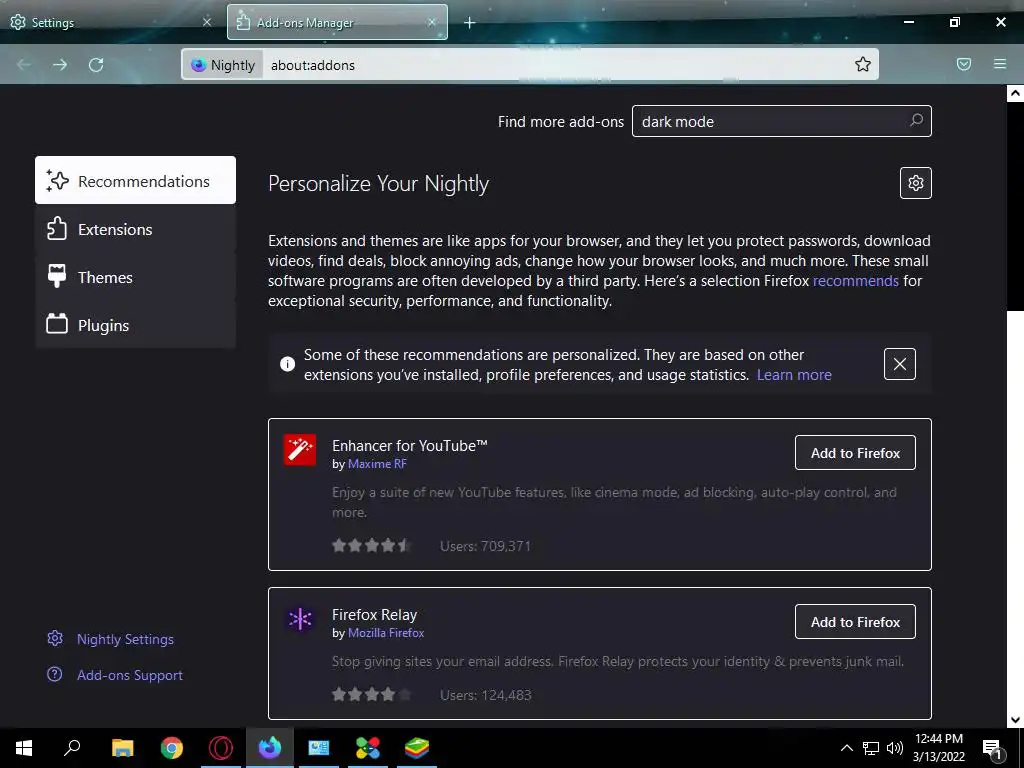Open the Learn more link

(794, 375)
